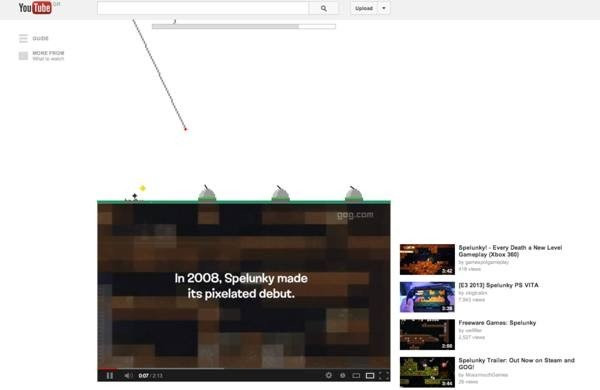600x390 pixels.
Task: Select the More From channel thumbnail icon
Action: pos(23,56)
